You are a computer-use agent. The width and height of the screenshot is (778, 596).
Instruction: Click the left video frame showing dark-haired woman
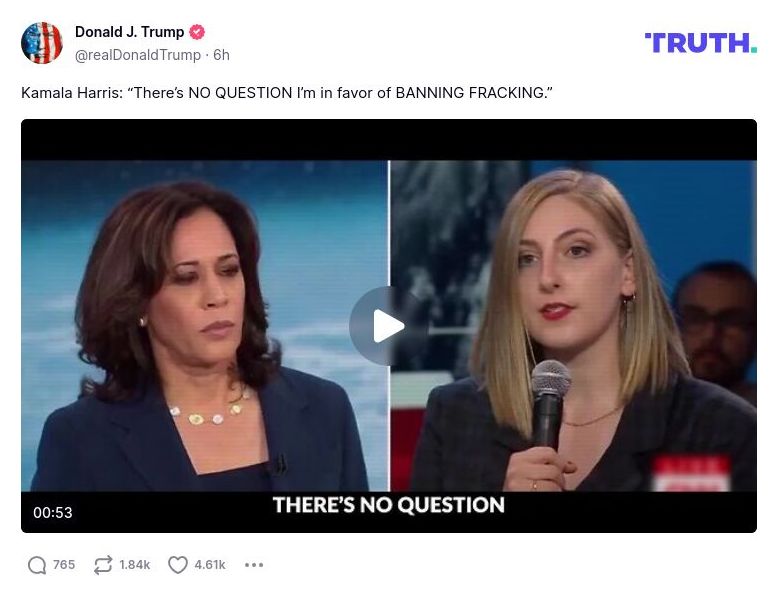[x=204, y=326]
